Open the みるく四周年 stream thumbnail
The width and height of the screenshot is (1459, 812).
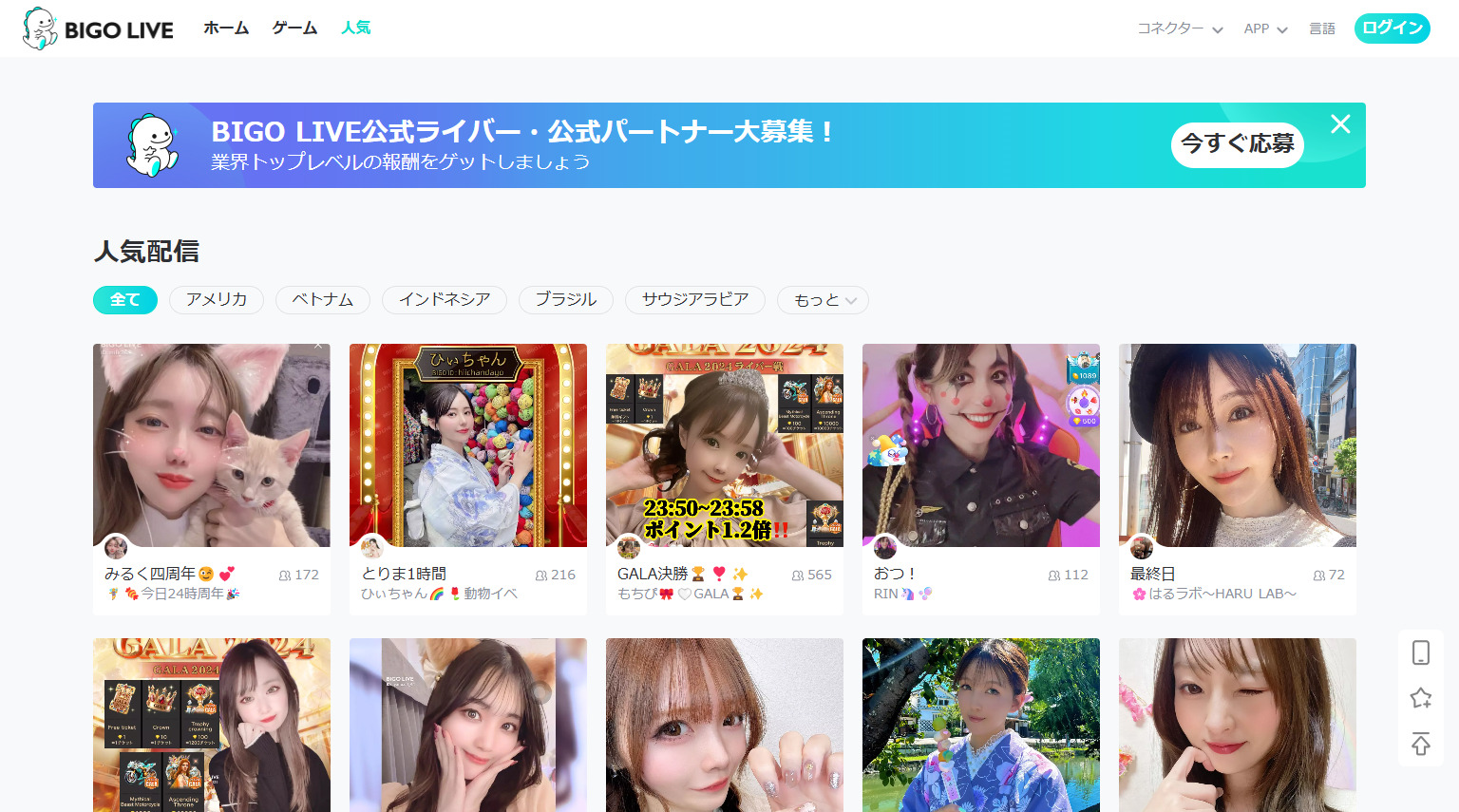point(212,445)
